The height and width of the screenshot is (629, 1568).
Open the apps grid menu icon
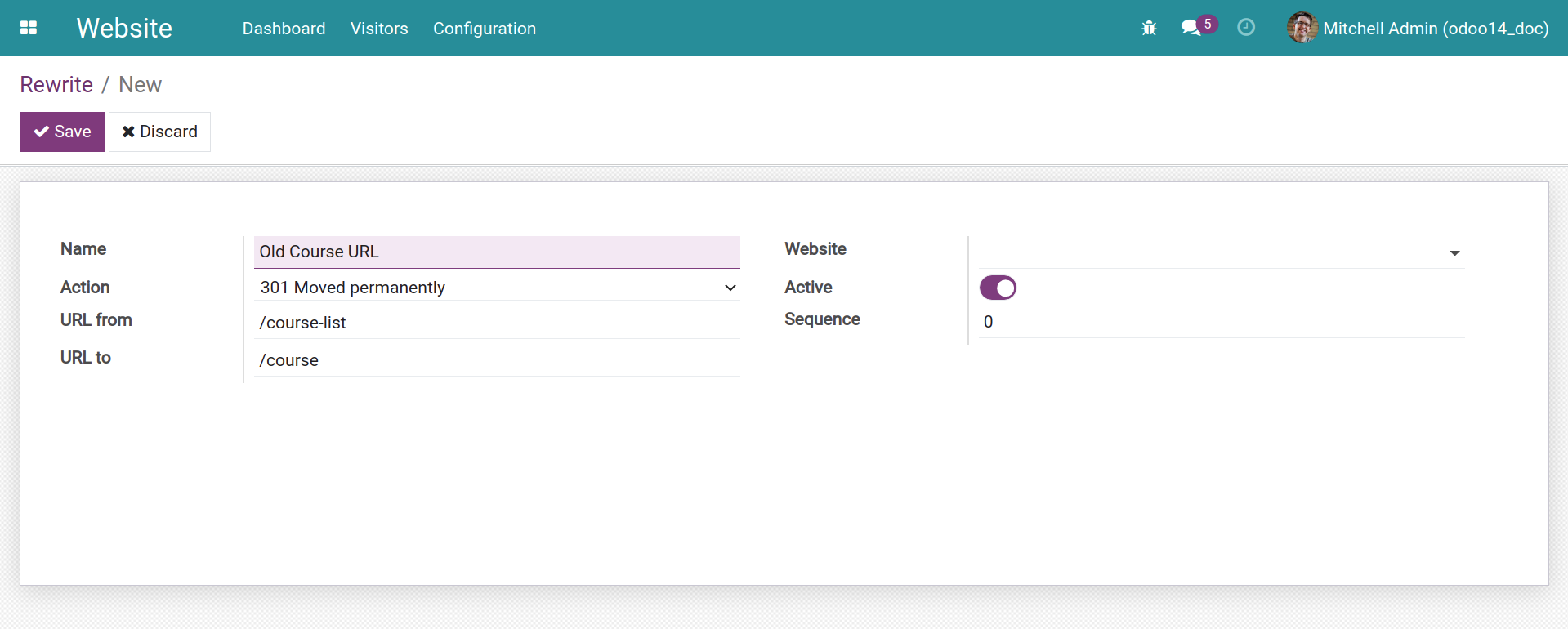[x=29, y=28]
